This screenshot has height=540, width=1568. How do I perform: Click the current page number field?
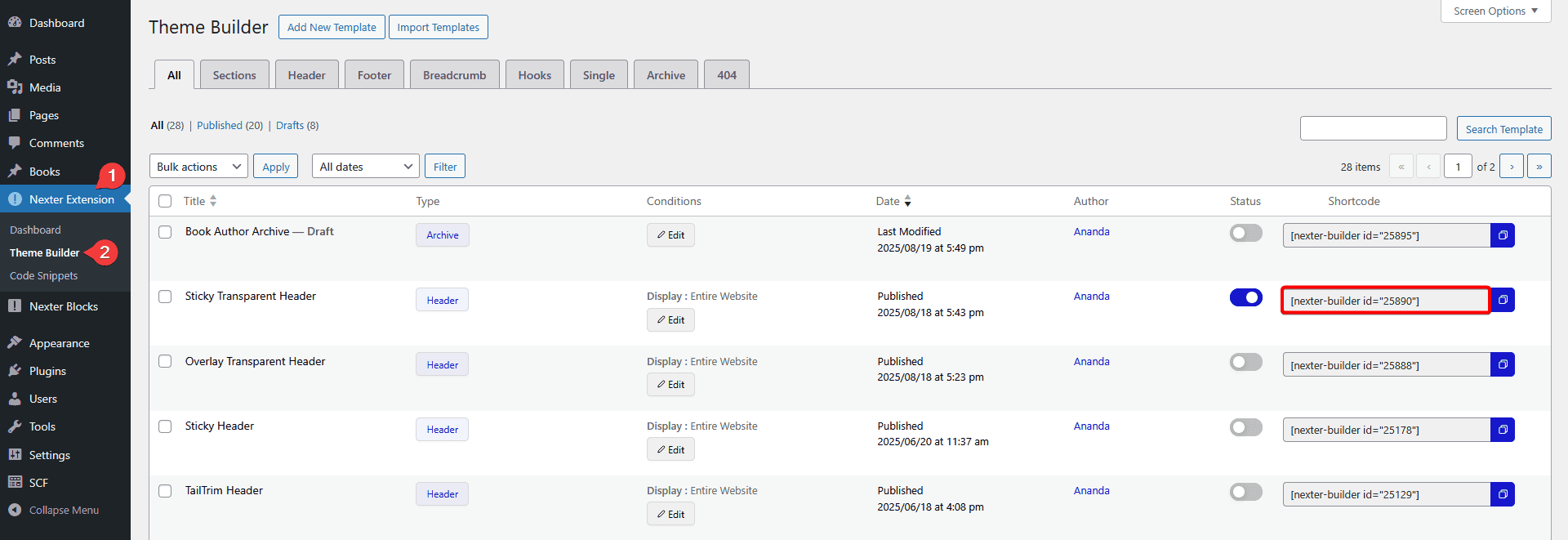(x=1458, y=167)
